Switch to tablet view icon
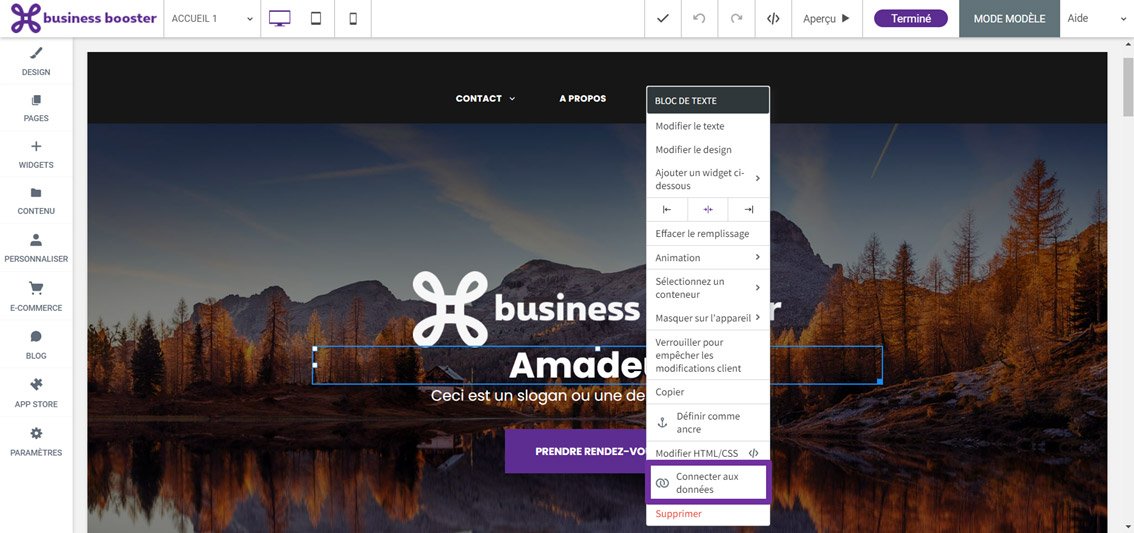 pos(316,19)
